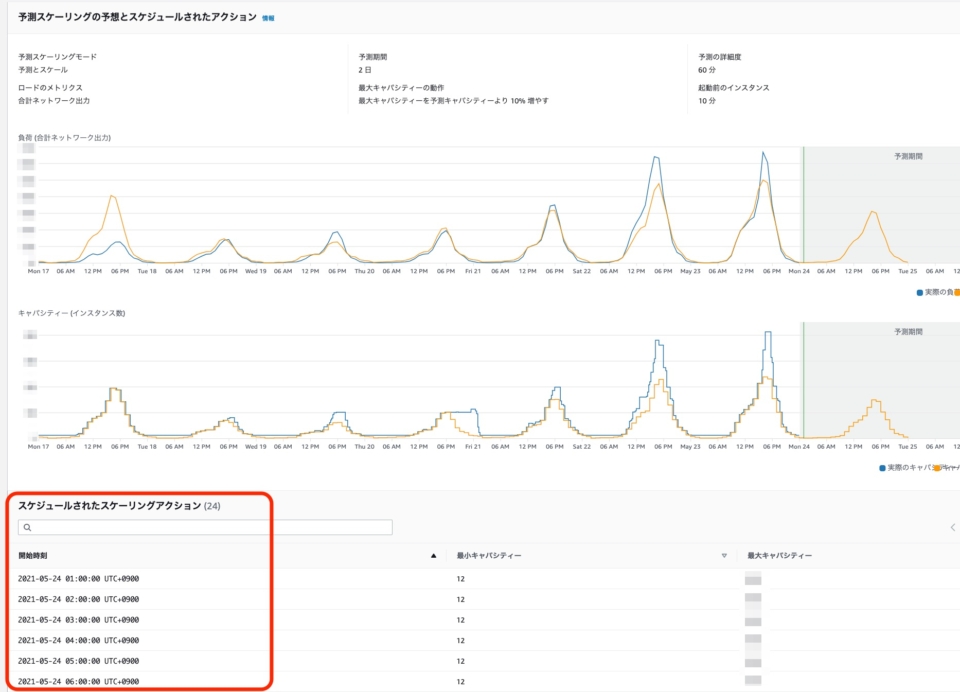Click the blue 実際のキャパシティー legend swatch

pyautogui.click(x=882, y=467)
